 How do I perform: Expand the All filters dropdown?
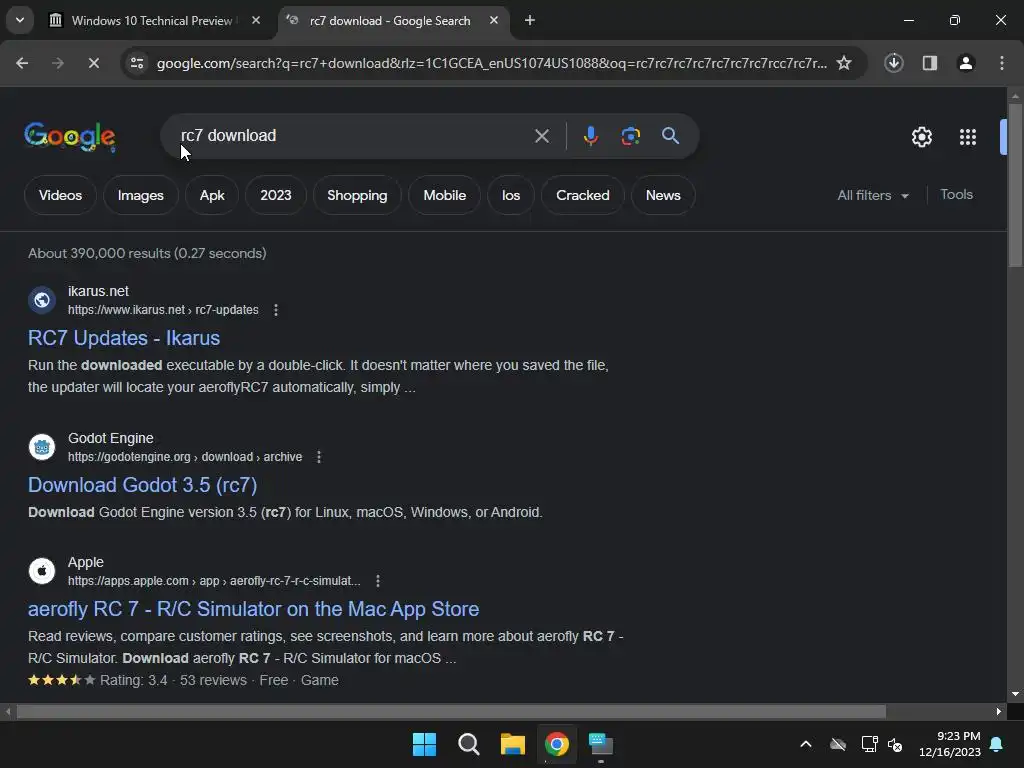873,195
